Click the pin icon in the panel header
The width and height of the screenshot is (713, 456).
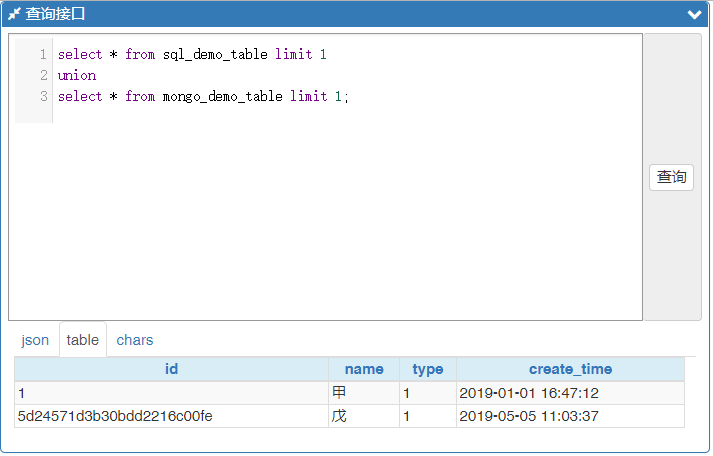point(14,14)
